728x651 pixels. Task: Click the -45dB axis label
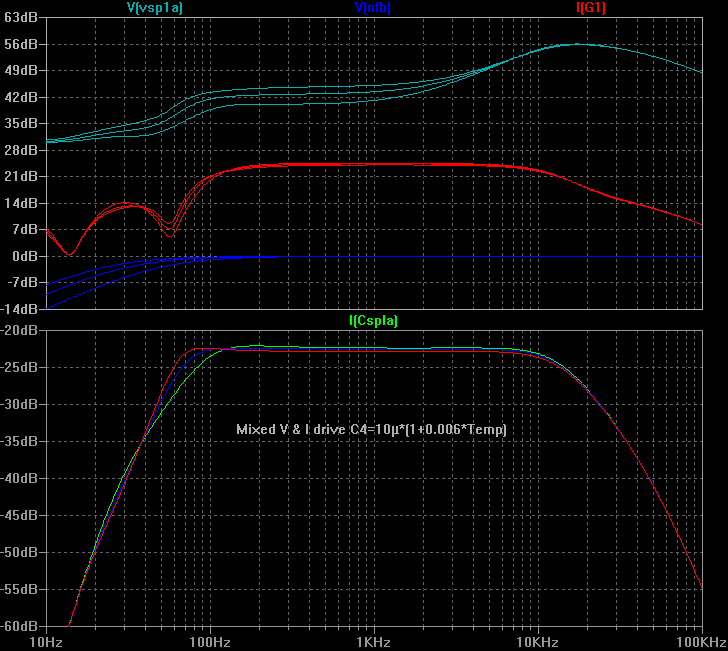point(19,515)
